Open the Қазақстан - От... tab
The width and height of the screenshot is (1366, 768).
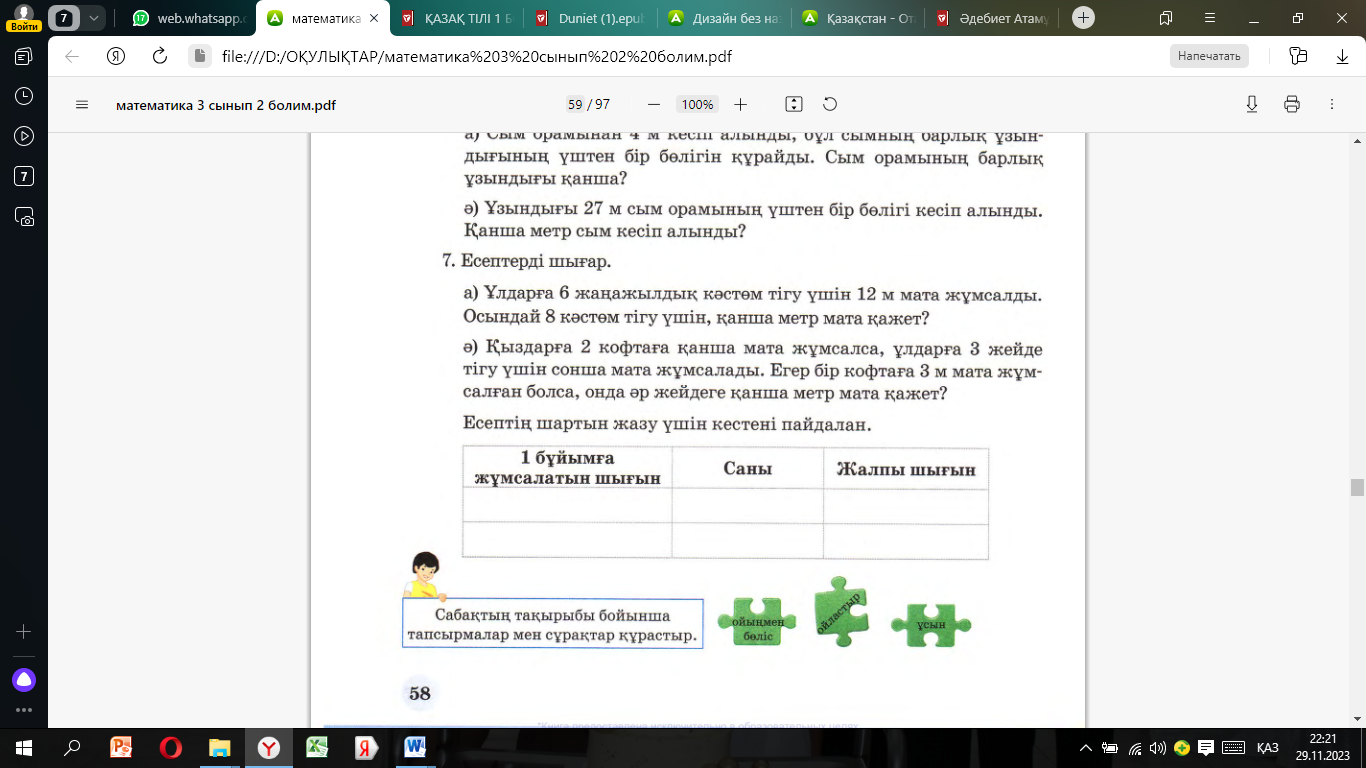[858, 18]
